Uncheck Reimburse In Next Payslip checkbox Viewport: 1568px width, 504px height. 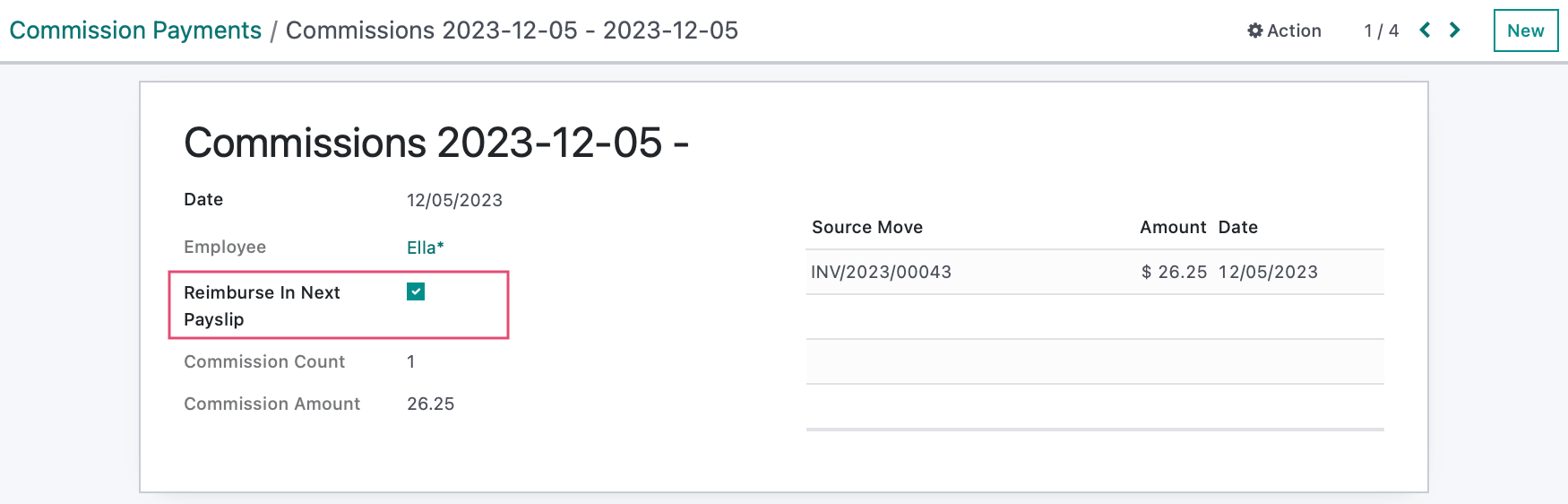(x=416, y=291)
